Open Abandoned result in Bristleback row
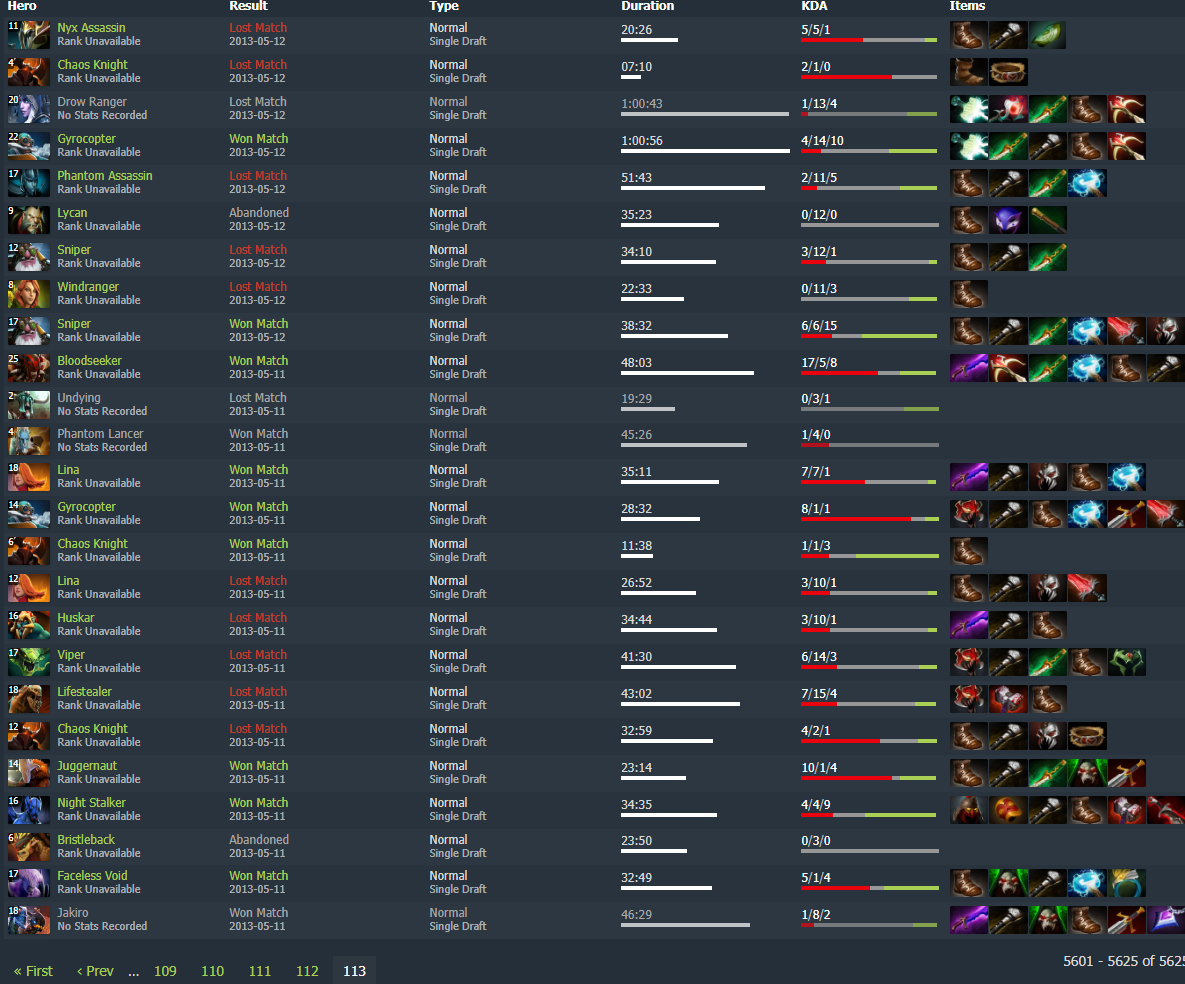This screenshot has height=984, width=1185. click(x=259, y=840)
